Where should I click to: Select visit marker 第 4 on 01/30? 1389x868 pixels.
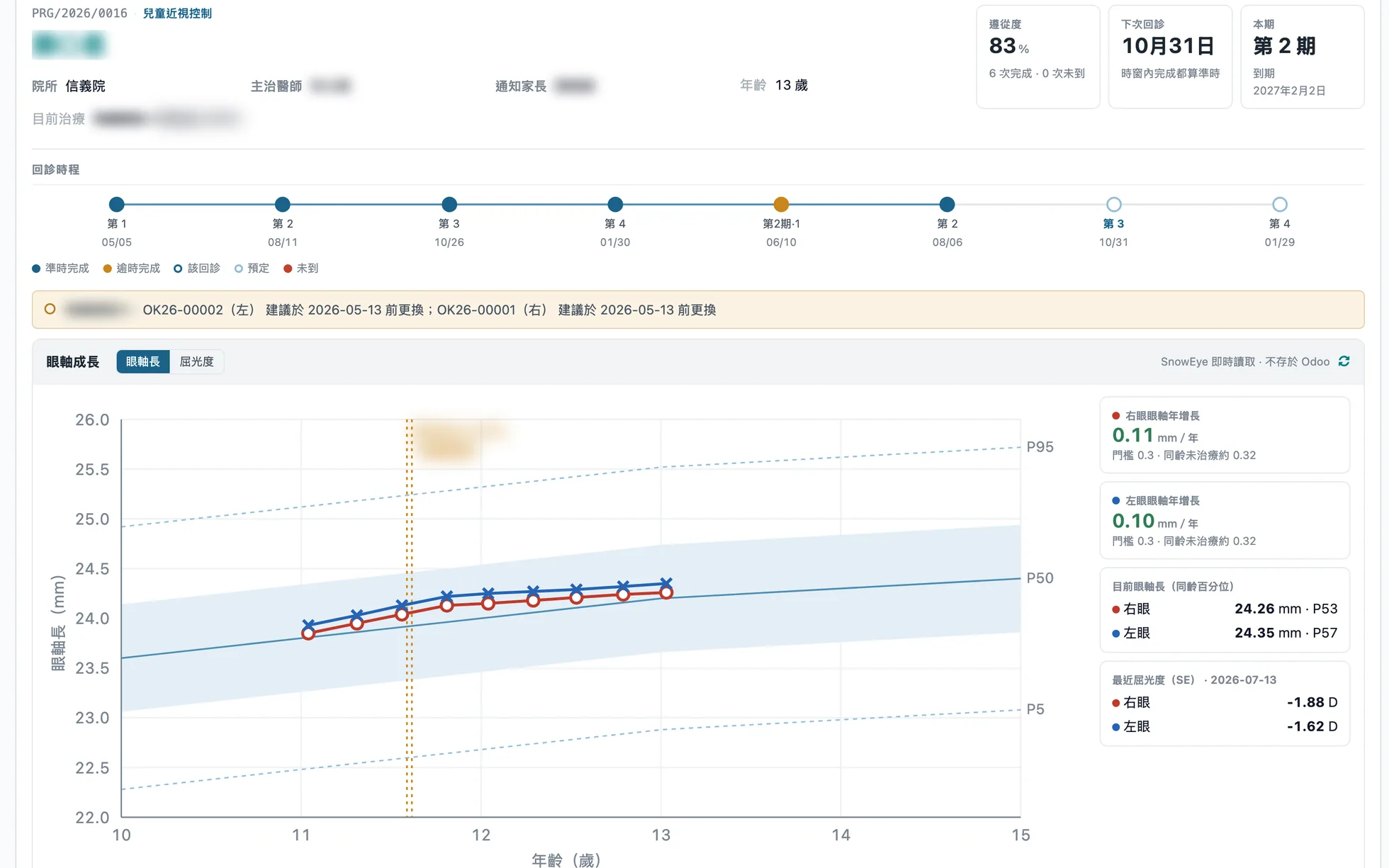click(615, 205)
